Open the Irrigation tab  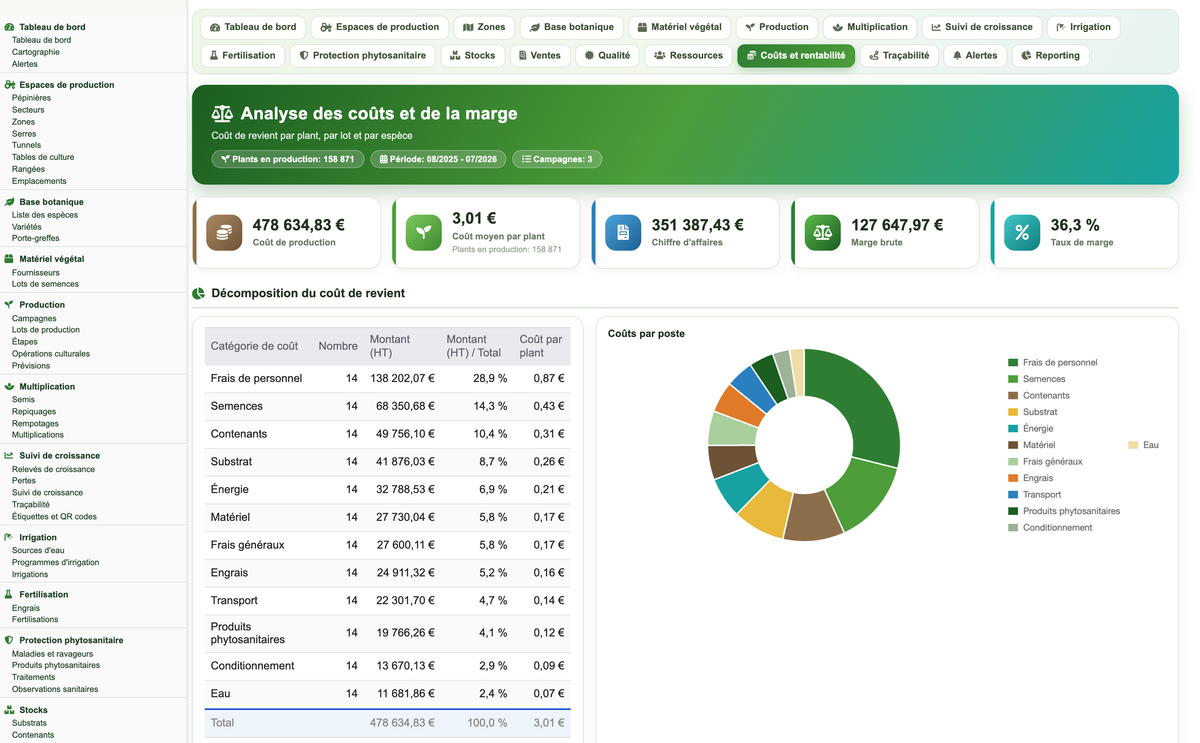1084,27
